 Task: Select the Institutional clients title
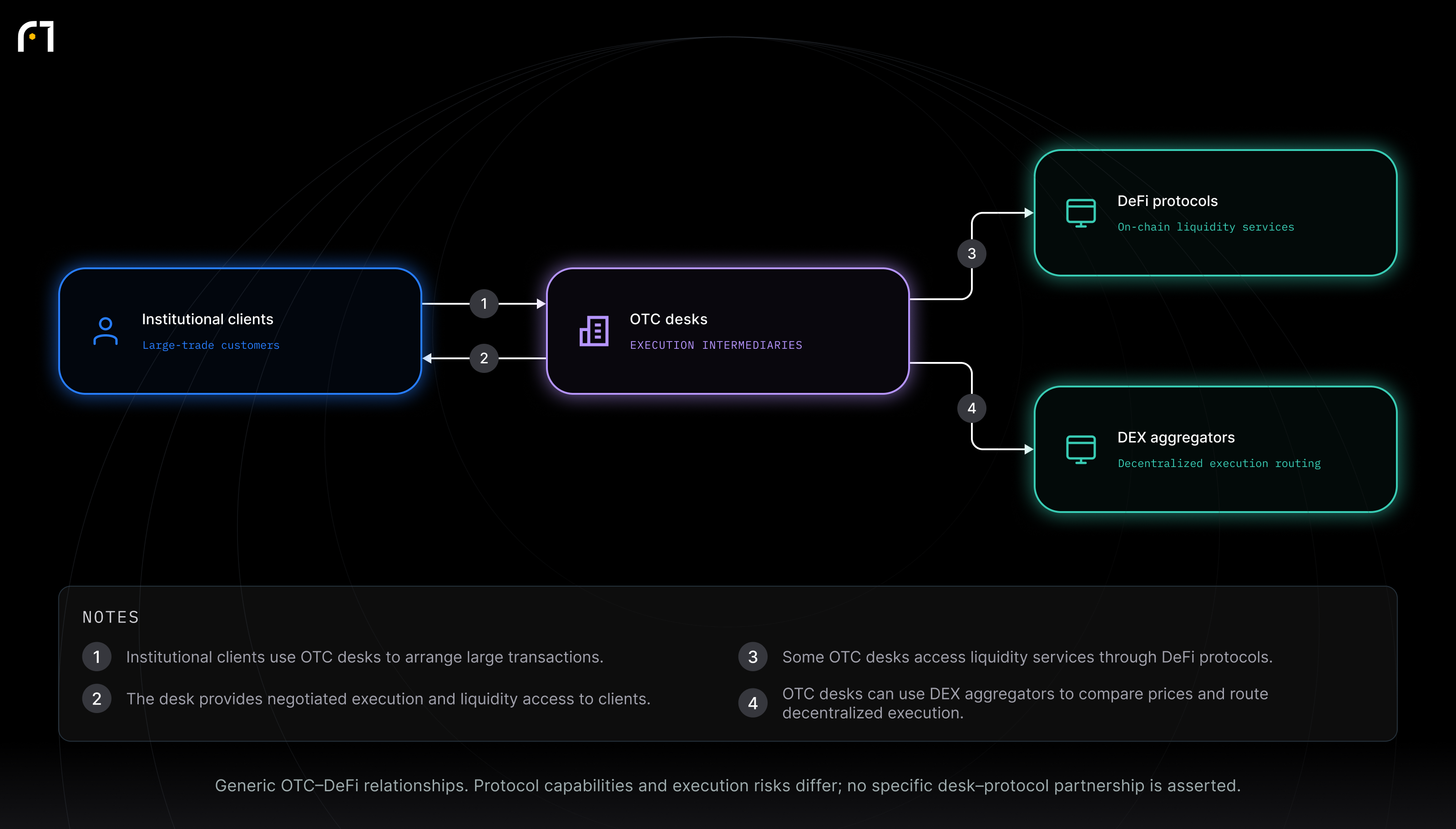[207, 319]
